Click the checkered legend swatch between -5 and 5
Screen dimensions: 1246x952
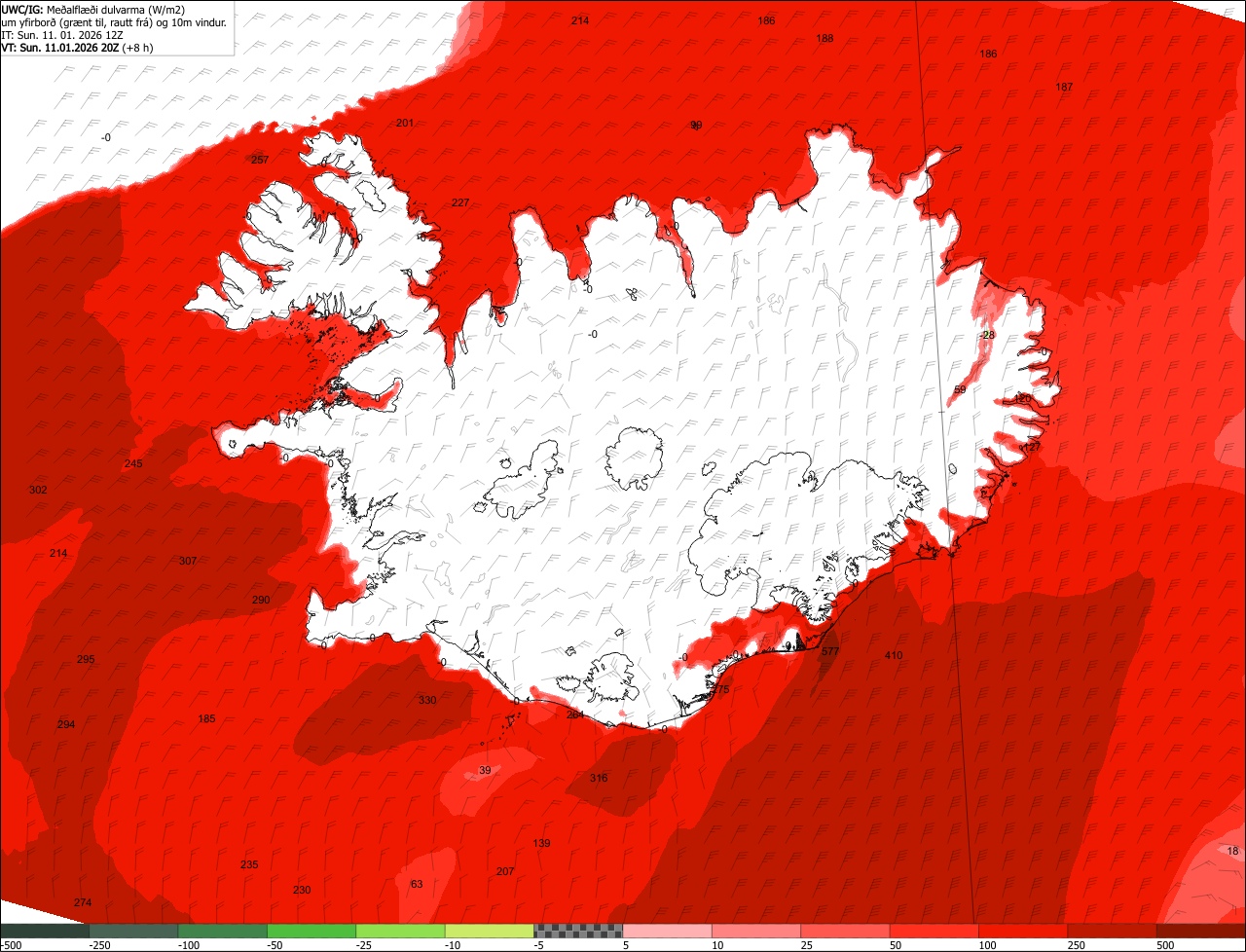click(578, 931)
